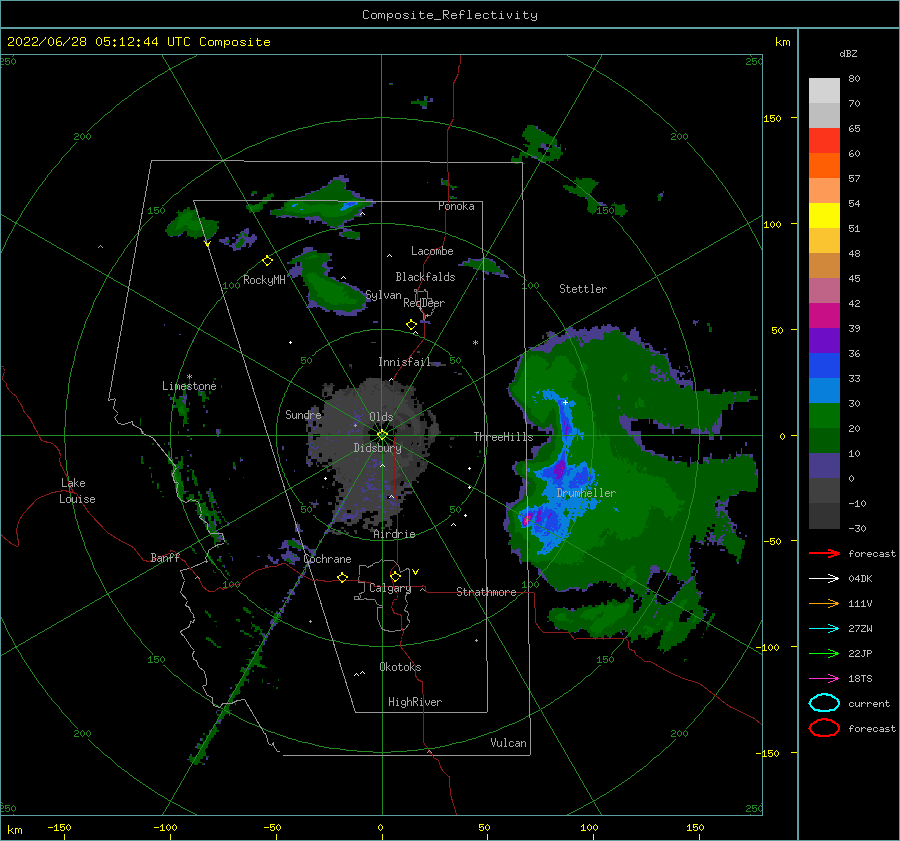Click the Airdrie label
The image size is (900, 841).
(394, 534)
